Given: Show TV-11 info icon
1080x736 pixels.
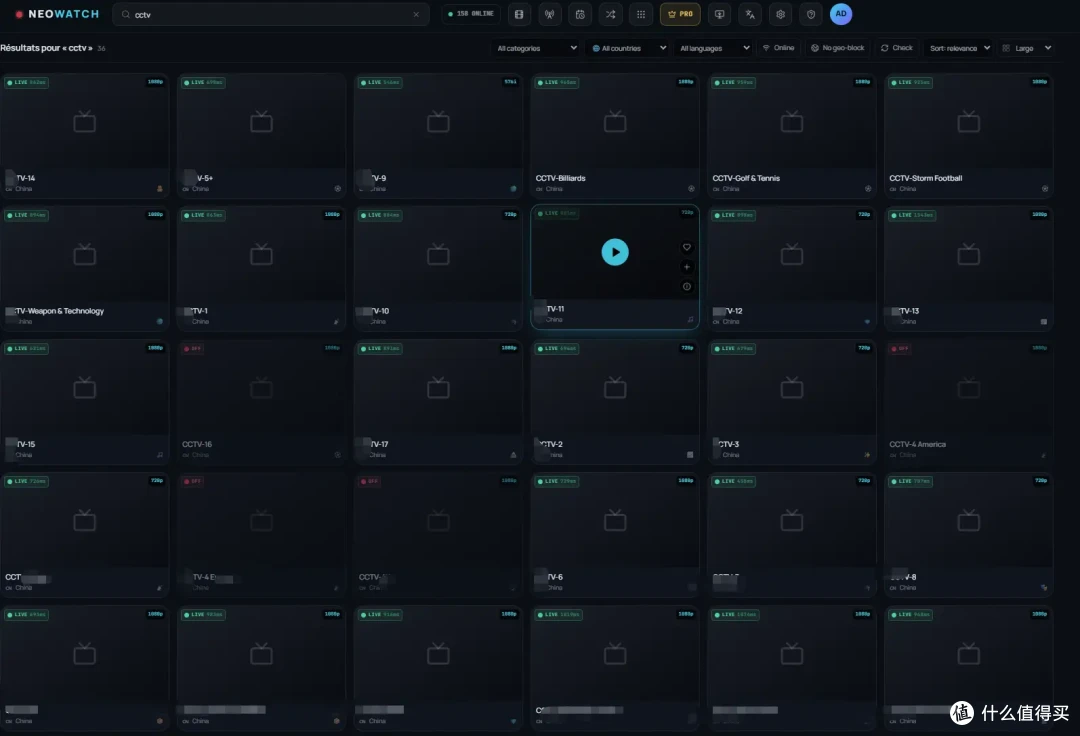Looking at the screenshot, I should [687, 286].
